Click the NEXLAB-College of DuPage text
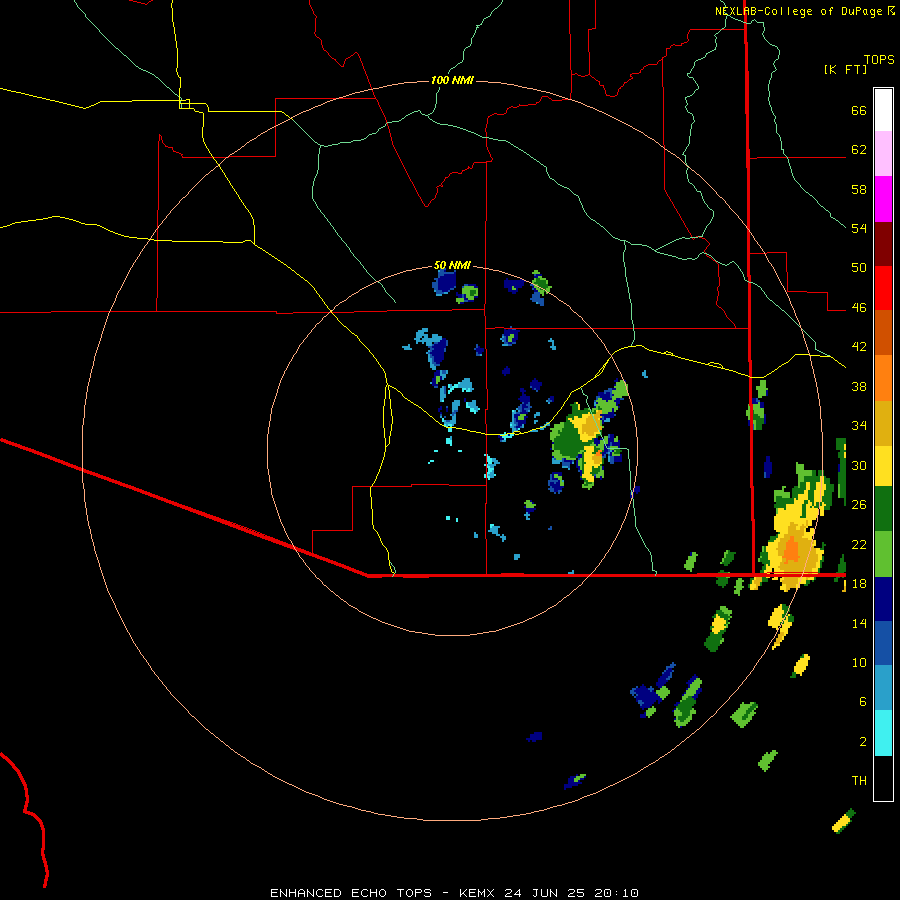This screenshot has height=900, width=900. pyautogui.click(x=798, y=11)
